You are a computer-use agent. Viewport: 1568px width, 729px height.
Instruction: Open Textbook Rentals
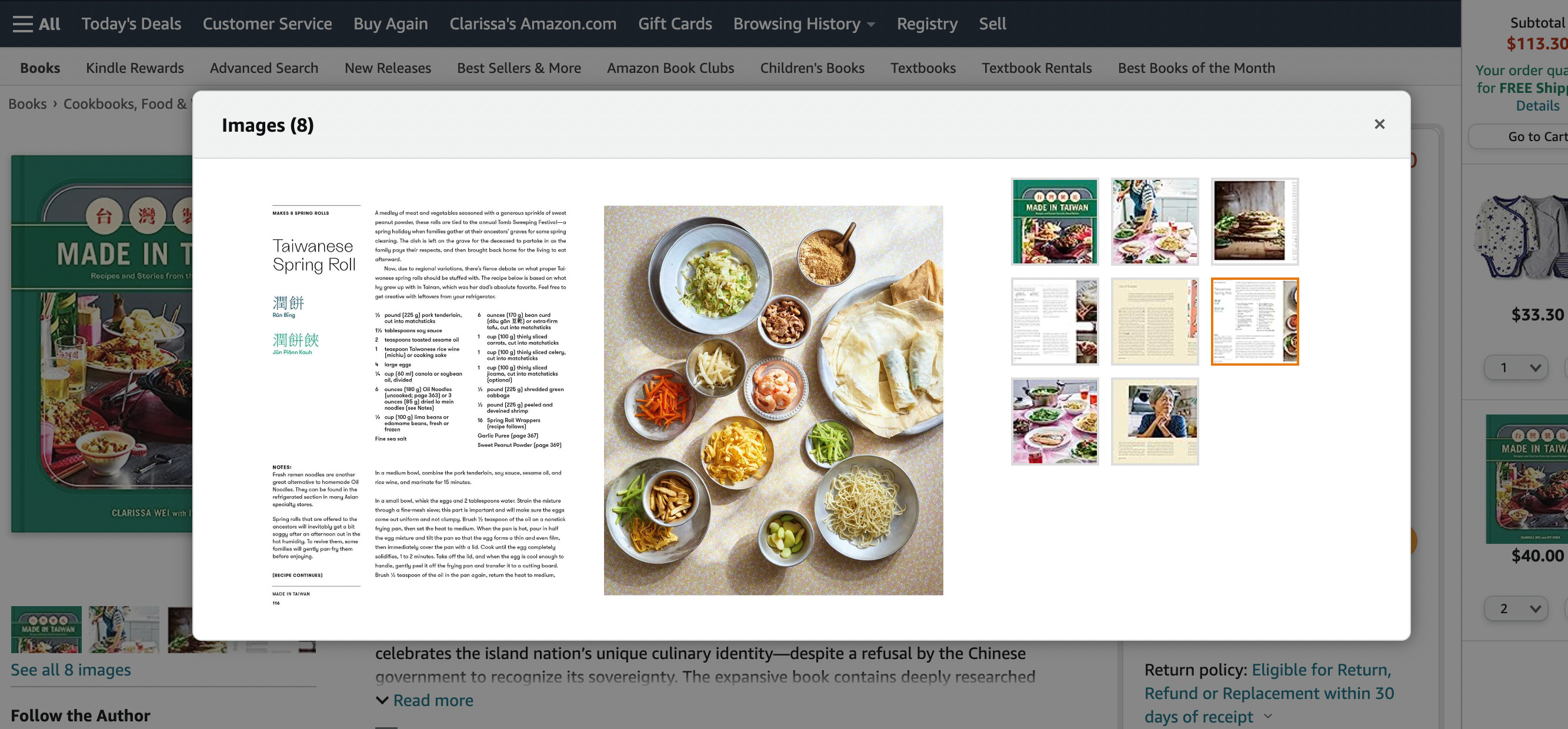[1036, 68]
